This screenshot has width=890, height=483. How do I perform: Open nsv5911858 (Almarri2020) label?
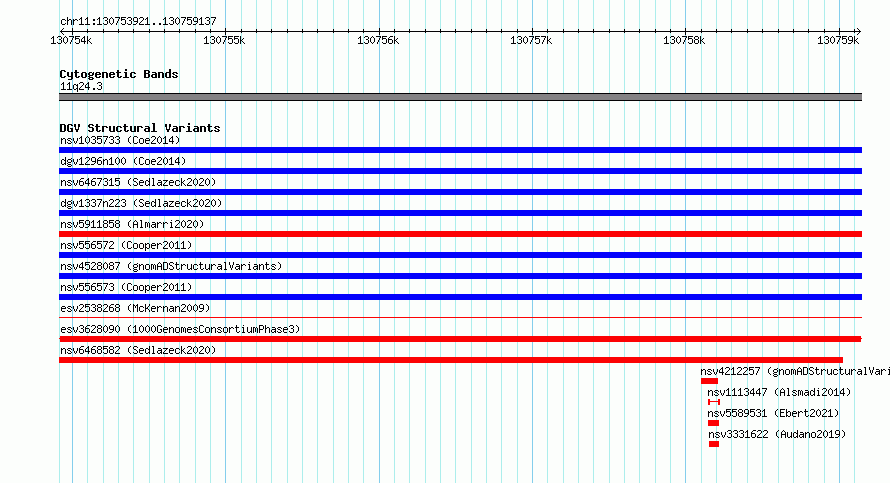point(132,224)
